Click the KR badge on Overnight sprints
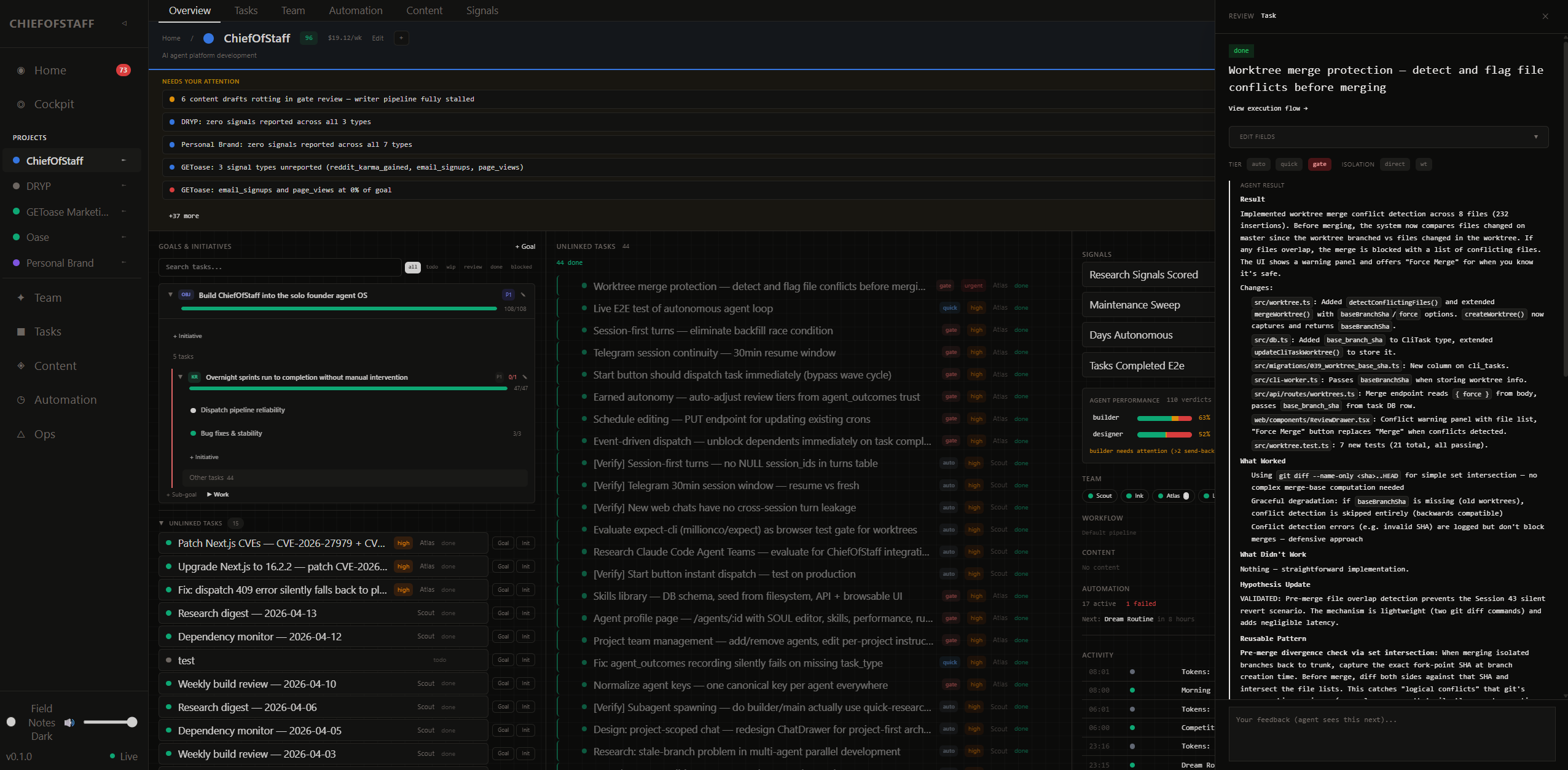This screenshot has width=1568, height=770. (195, 377)
